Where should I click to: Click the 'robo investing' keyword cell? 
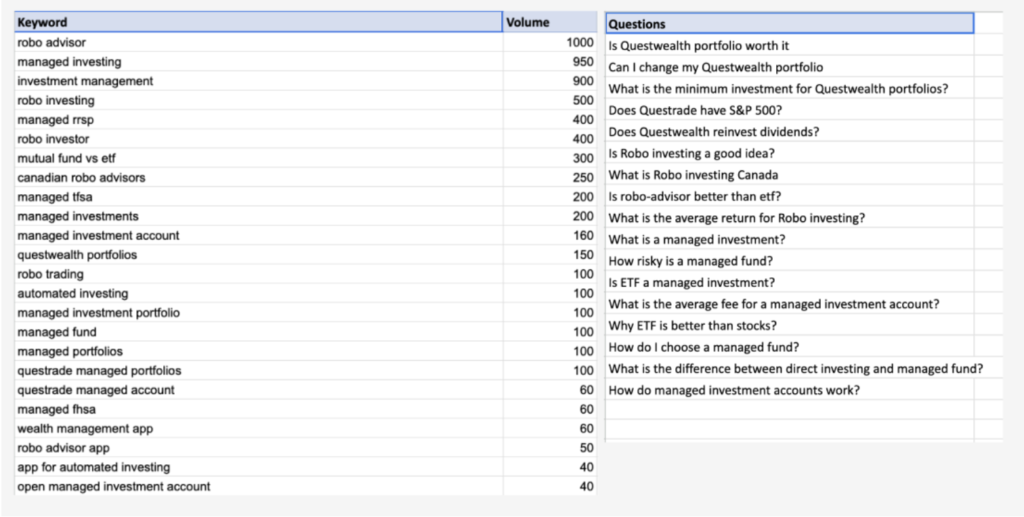click(x=259, y=101)
